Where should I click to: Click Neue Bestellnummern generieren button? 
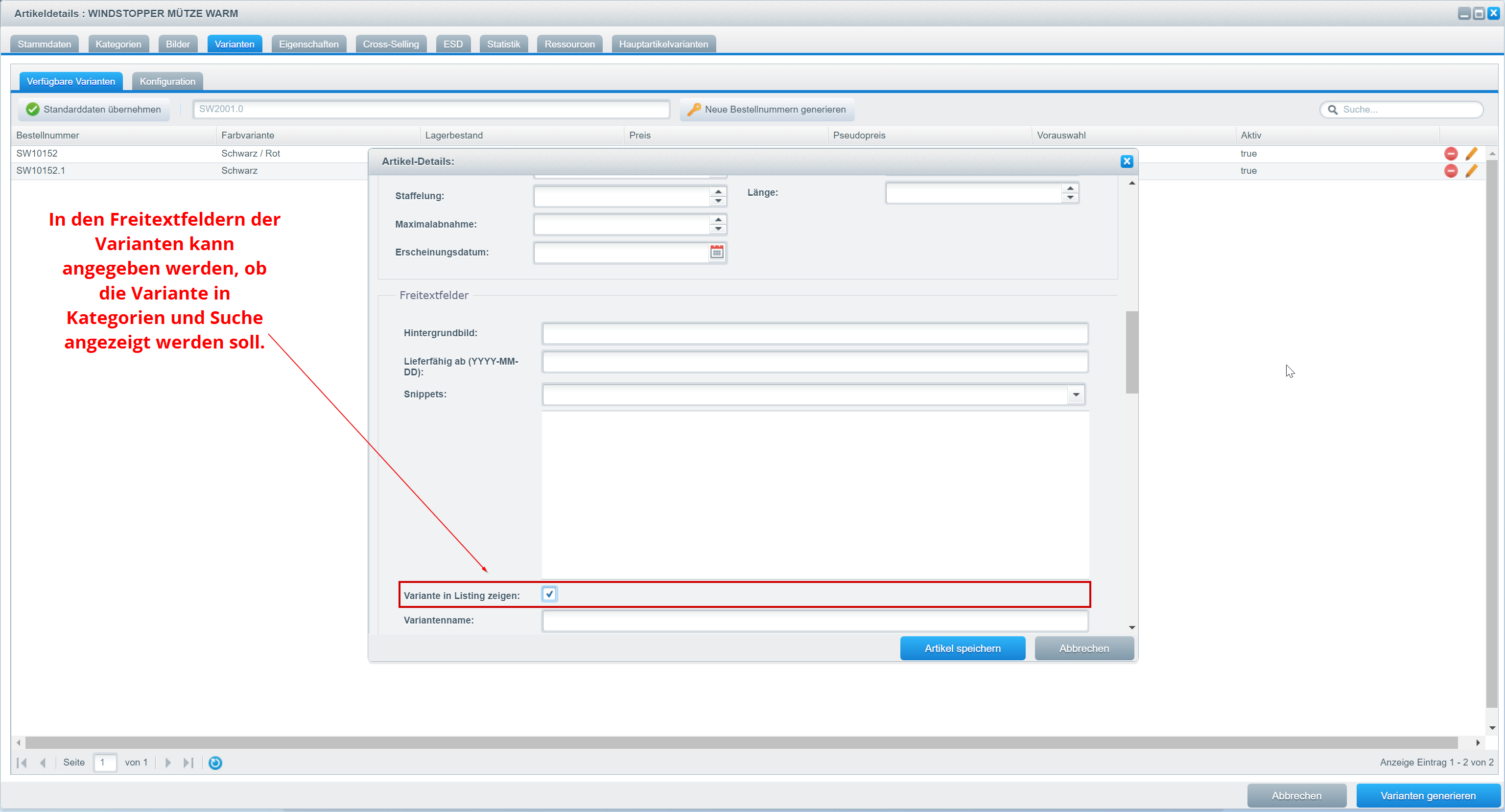pos(767,110)
